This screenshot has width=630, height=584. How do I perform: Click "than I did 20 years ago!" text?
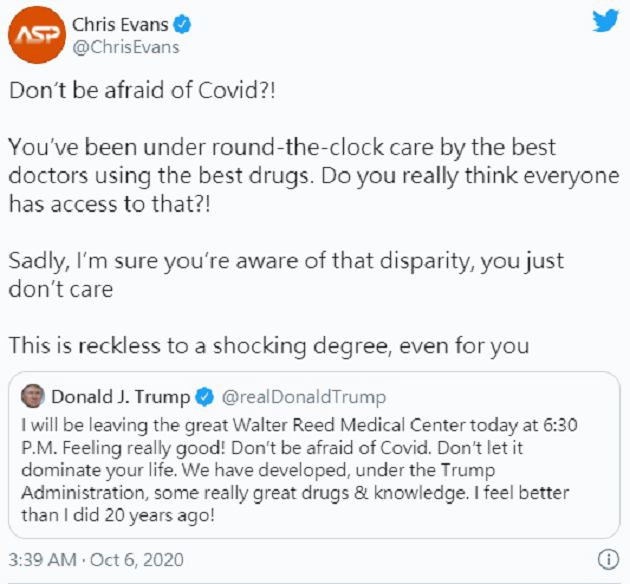[x=118, y=515]
